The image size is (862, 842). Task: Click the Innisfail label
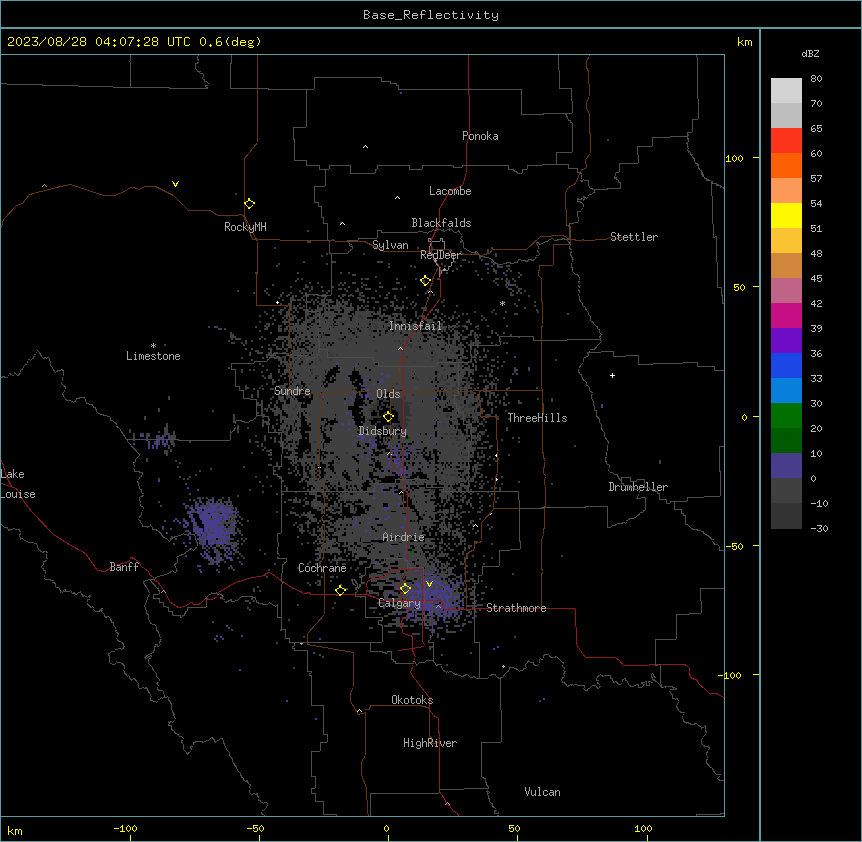click(415, 326)
